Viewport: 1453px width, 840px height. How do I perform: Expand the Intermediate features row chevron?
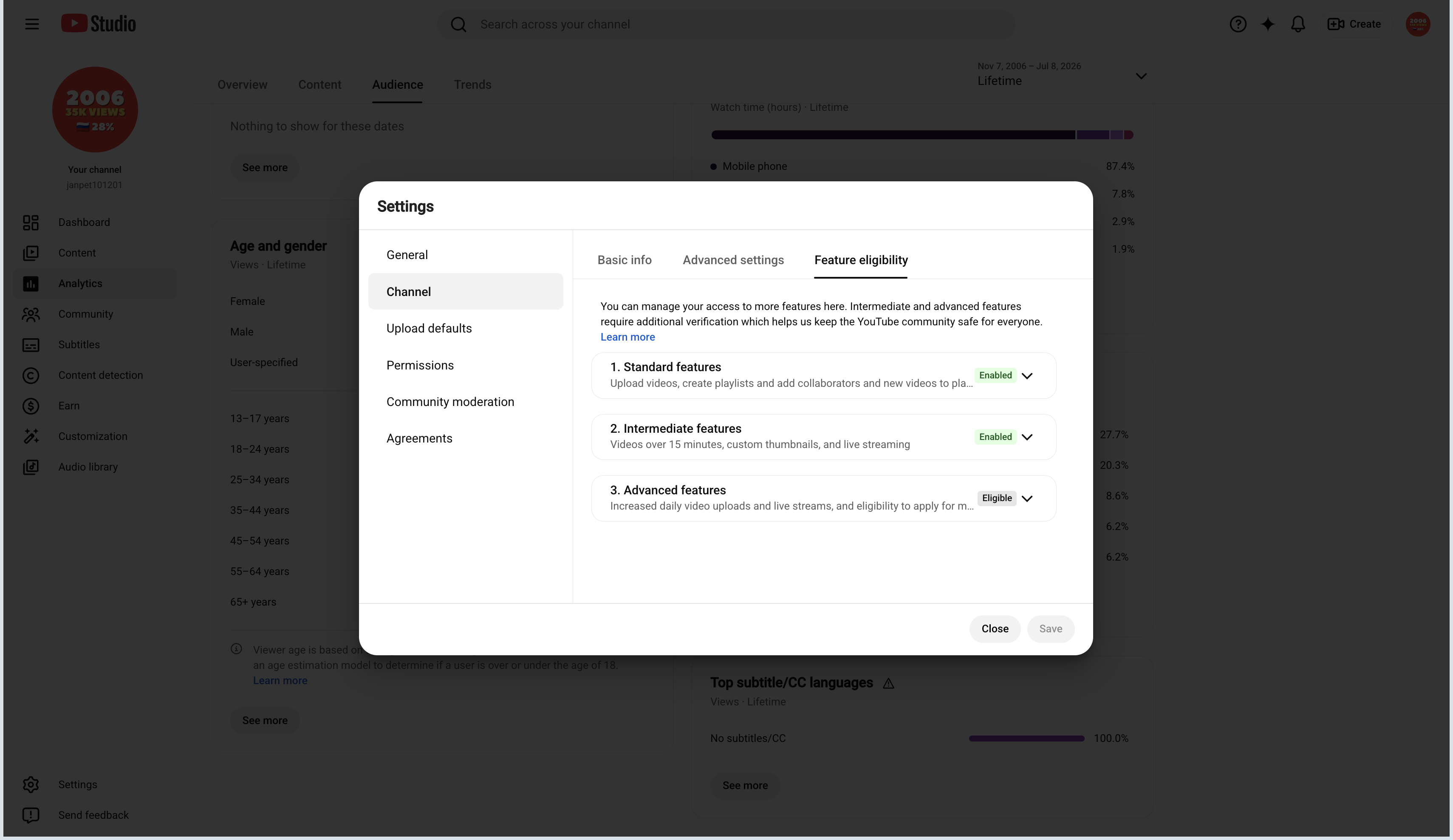click(1027, 437)
